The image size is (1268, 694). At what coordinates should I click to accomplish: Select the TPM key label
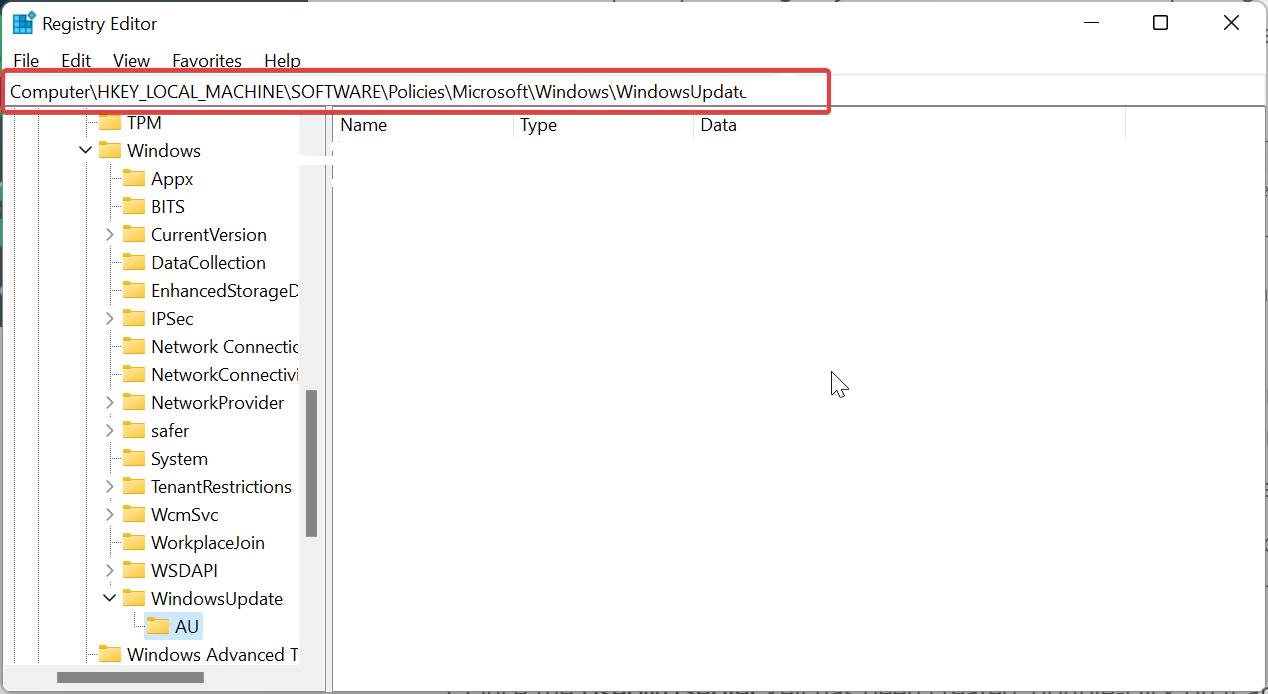[x=144, y=123]
